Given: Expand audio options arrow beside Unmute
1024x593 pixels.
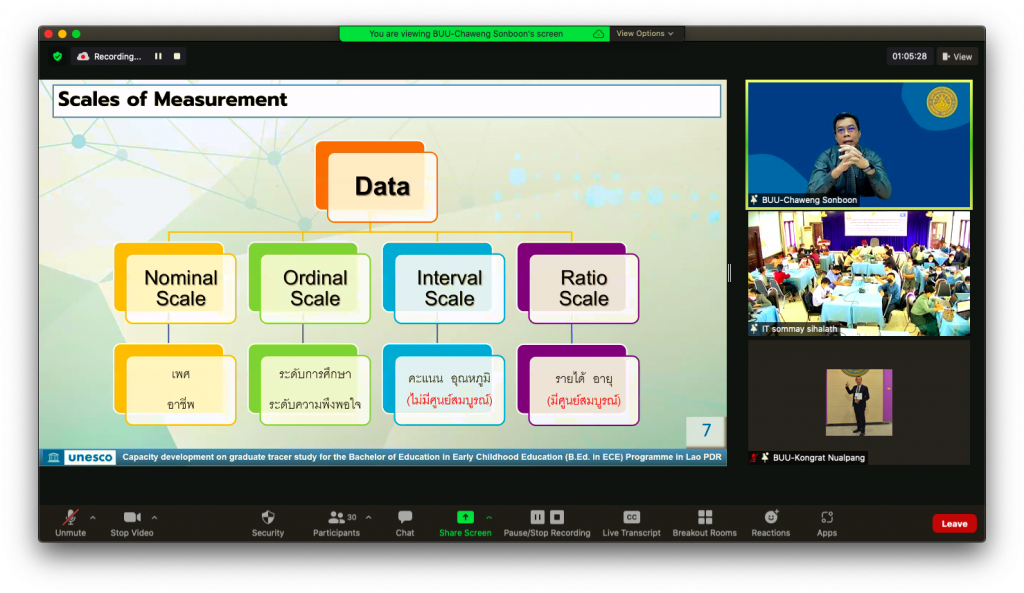Looking at the screenshot, I should click(x=93, y=517).
